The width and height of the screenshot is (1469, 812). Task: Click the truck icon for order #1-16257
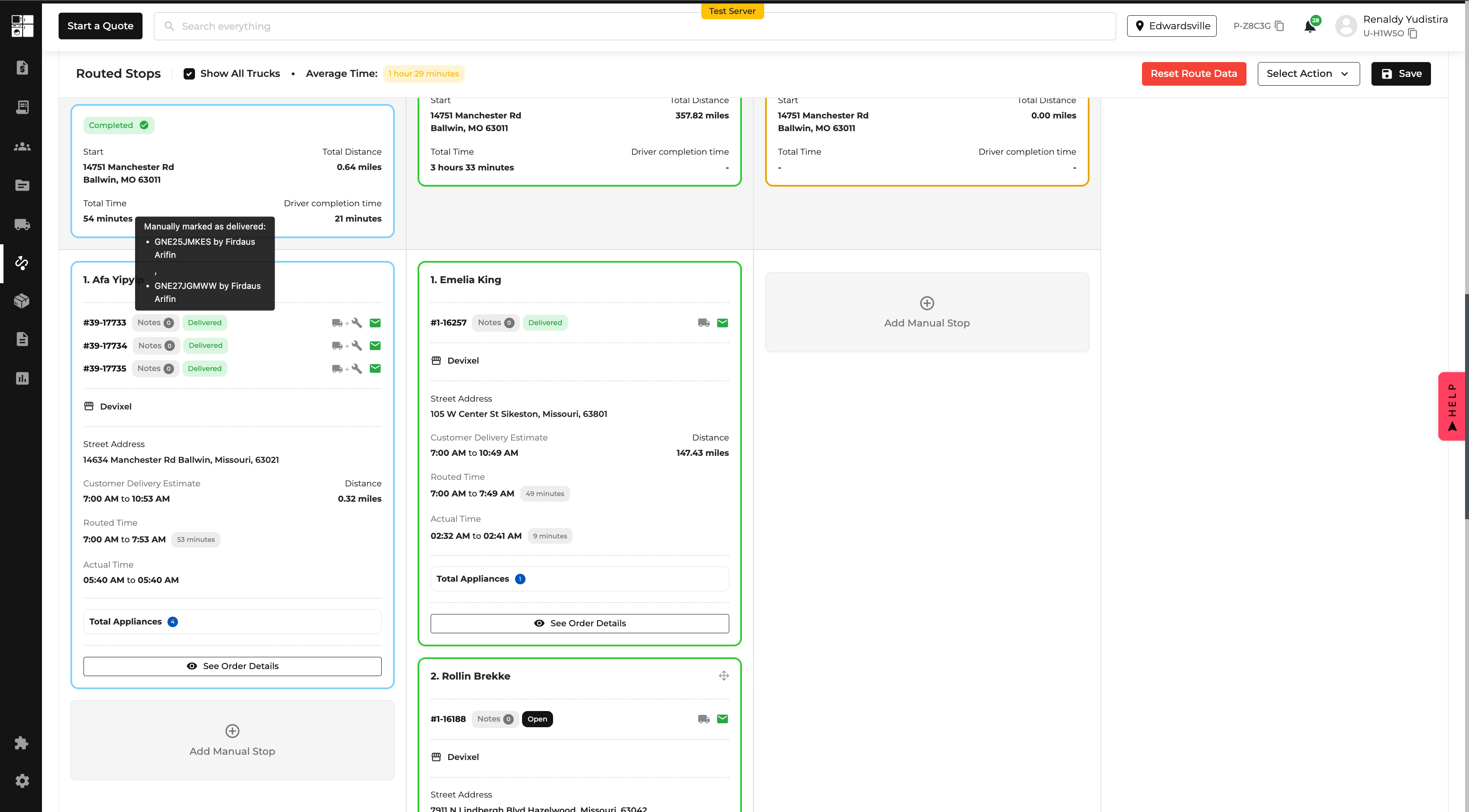(x=704, y=323)
